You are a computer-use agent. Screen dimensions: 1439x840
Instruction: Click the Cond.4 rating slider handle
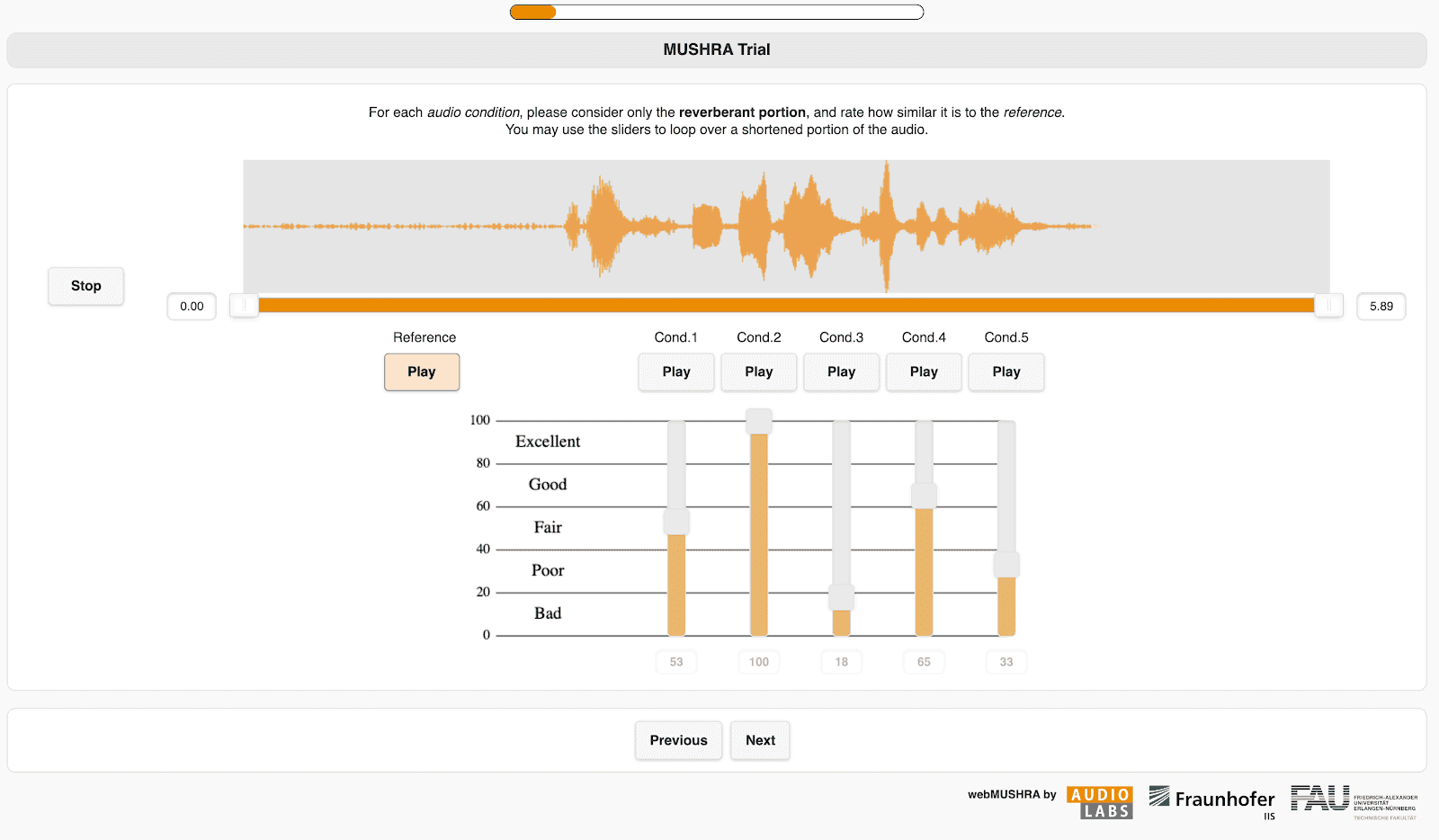[x=924, y=496]
